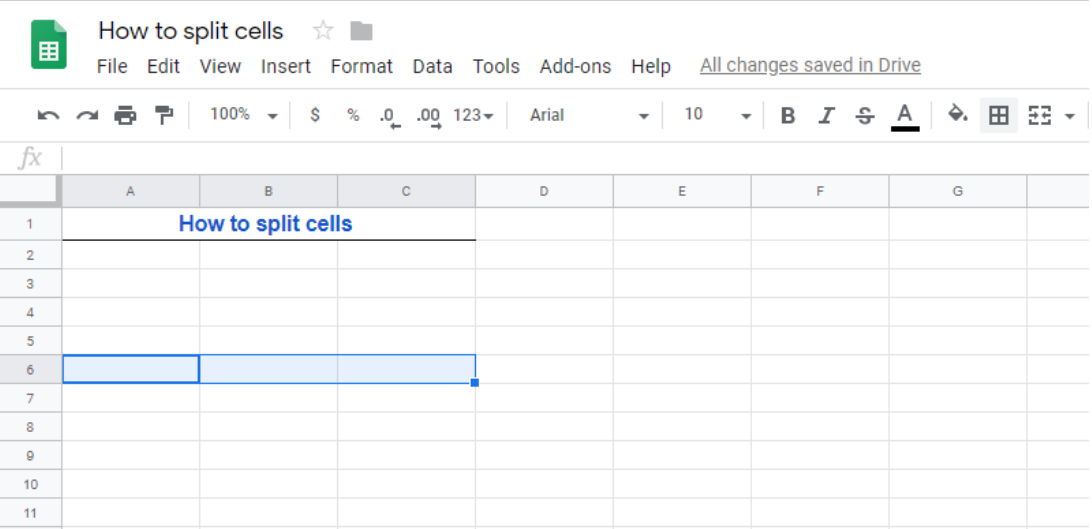Click the Fill color bucket icon
The image size is (1092, 529).
[958, 113]
